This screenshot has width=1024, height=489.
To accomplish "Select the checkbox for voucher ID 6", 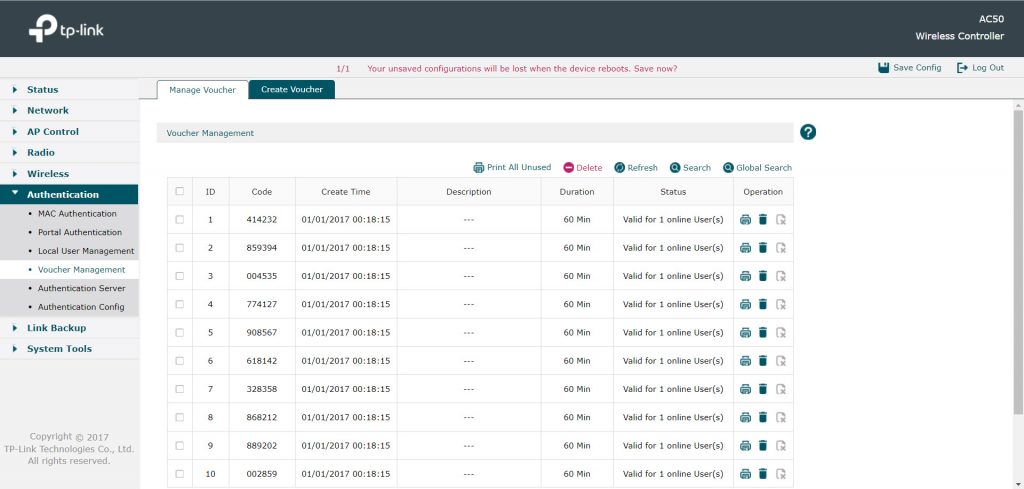I will click(x=180, y=361).
